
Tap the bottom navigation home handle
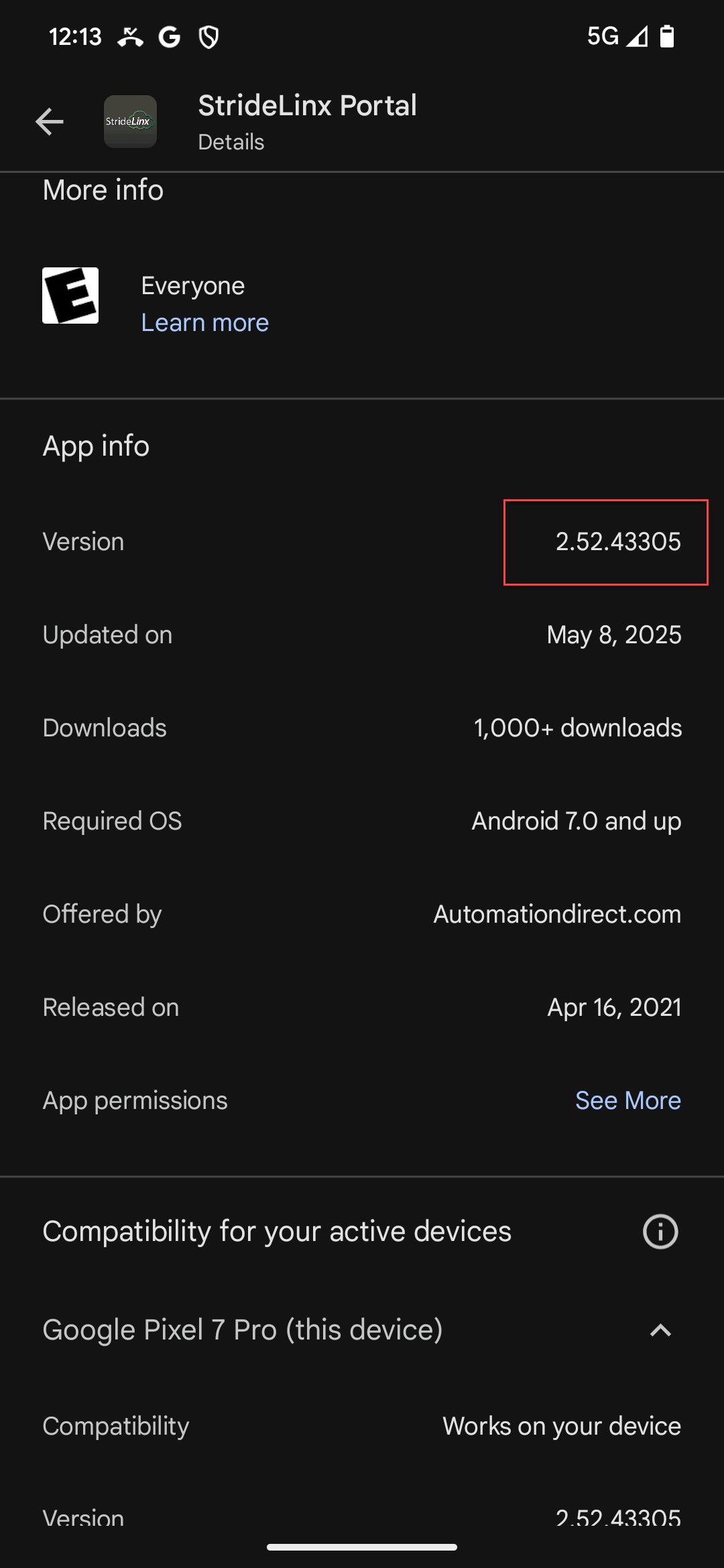click(x=362, y=1547)
